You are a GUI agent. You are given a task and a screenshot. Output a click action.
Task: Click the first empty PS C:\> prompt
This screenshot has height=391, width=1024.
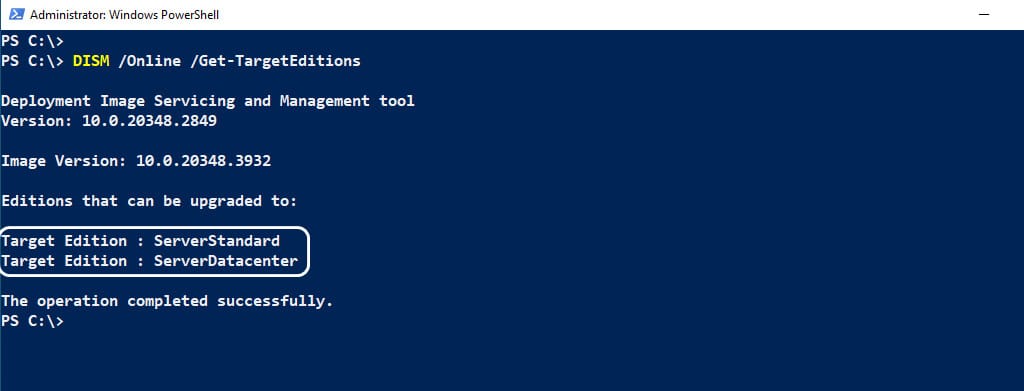point(33,41)
